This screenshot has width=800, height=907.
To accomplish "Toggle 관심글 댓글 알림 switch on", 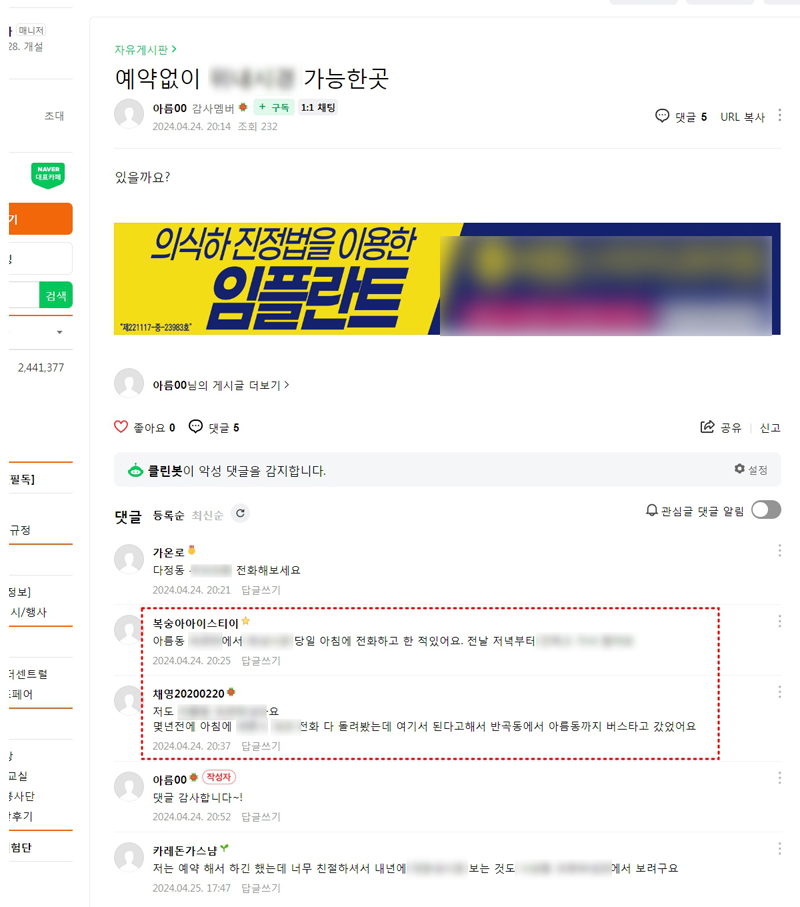I will coord(766,510).
